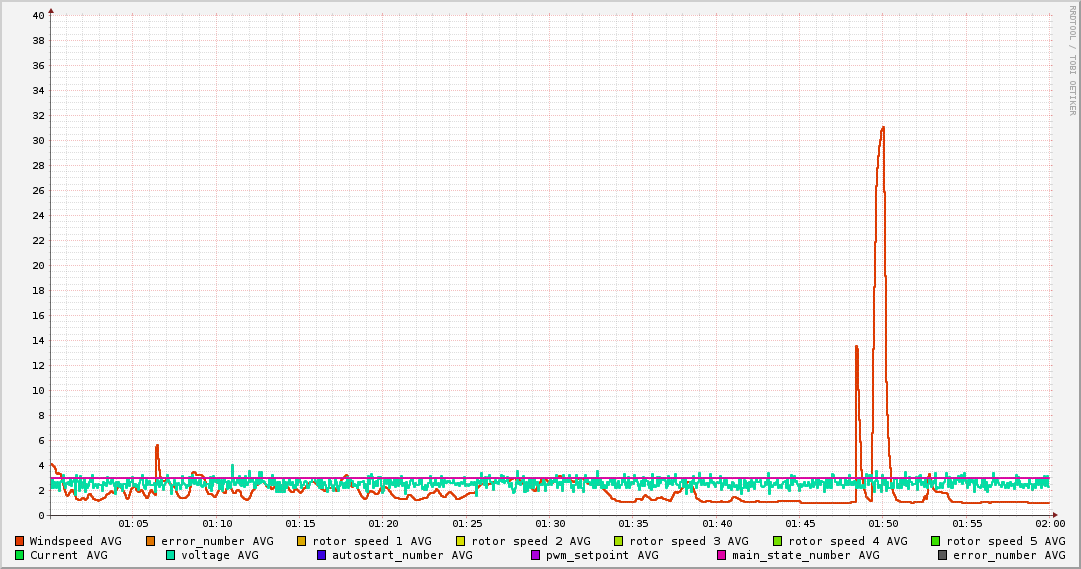Click the red Windspeed AVG legend swatch

(20, 541)
